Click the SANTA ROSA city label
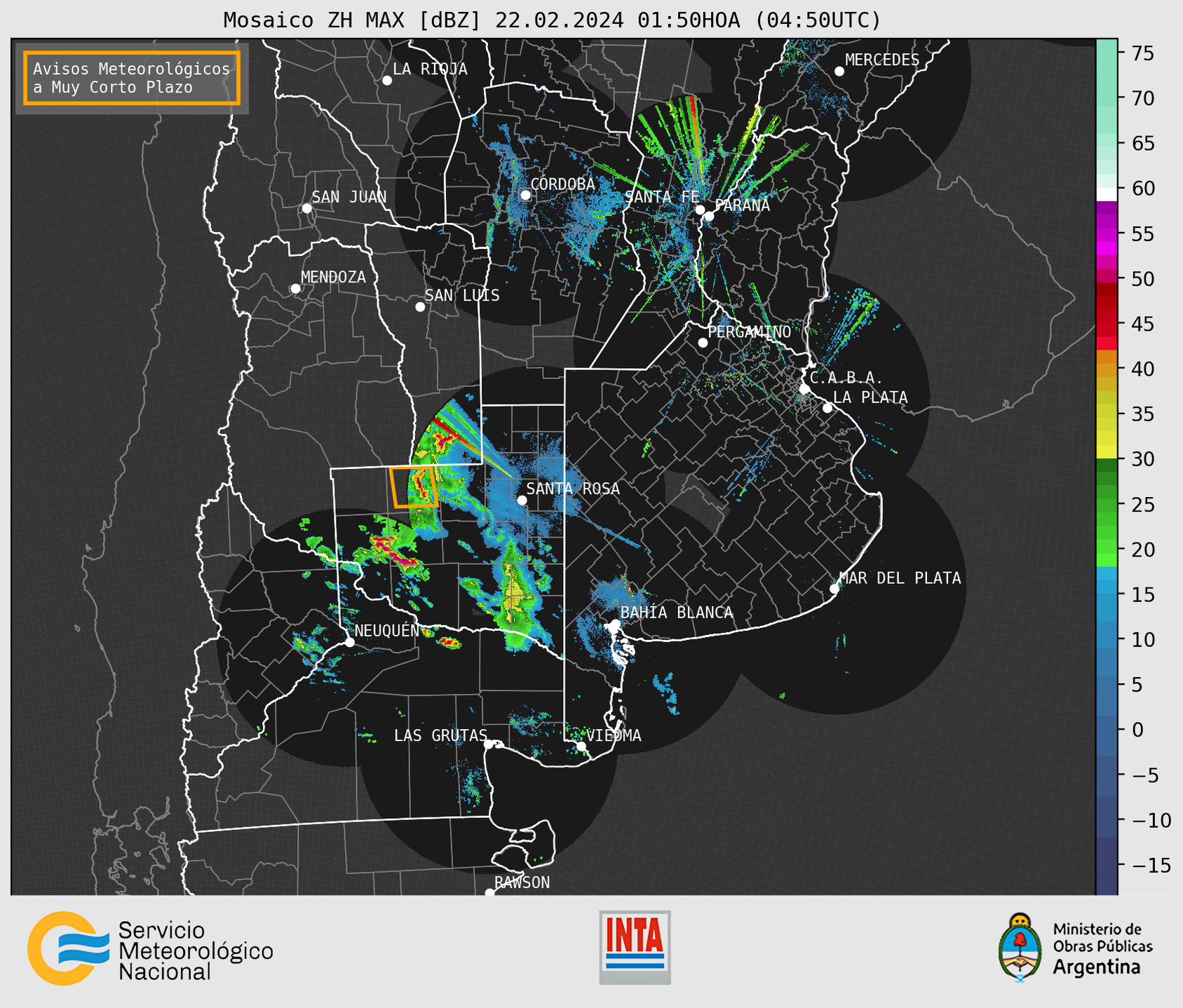 573,489
